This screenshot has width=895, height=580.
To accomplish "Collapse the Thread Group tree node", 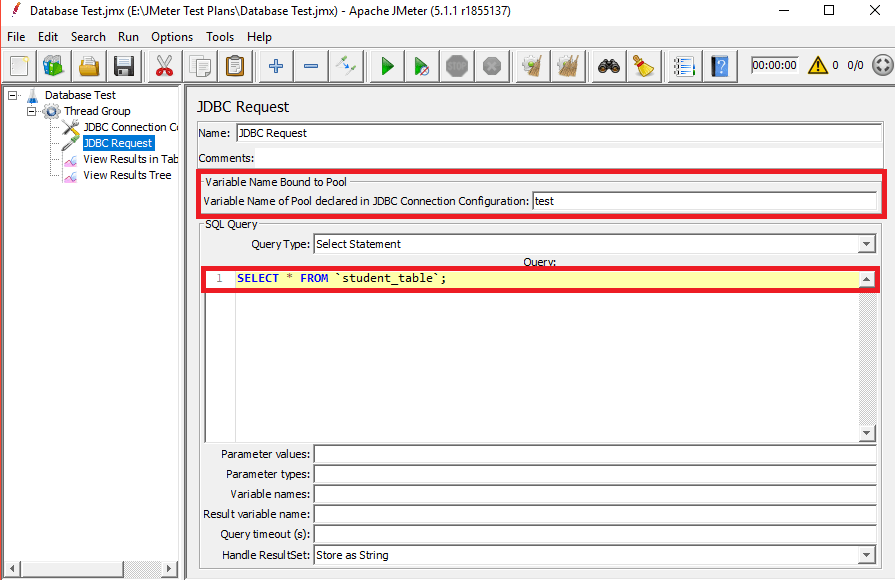I will point(31,111).
